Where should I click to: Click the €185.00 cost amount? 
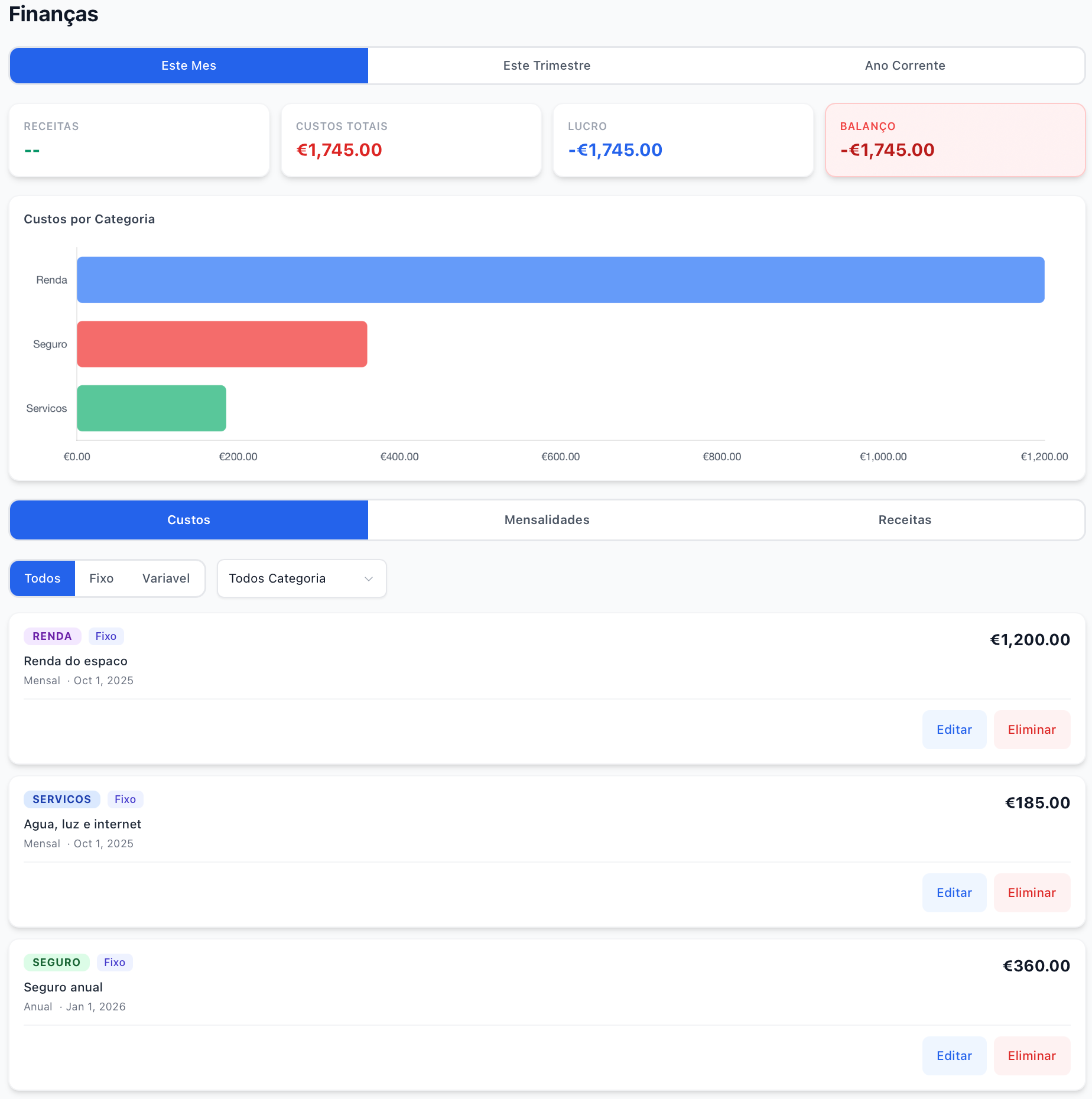pos(1038,803)
